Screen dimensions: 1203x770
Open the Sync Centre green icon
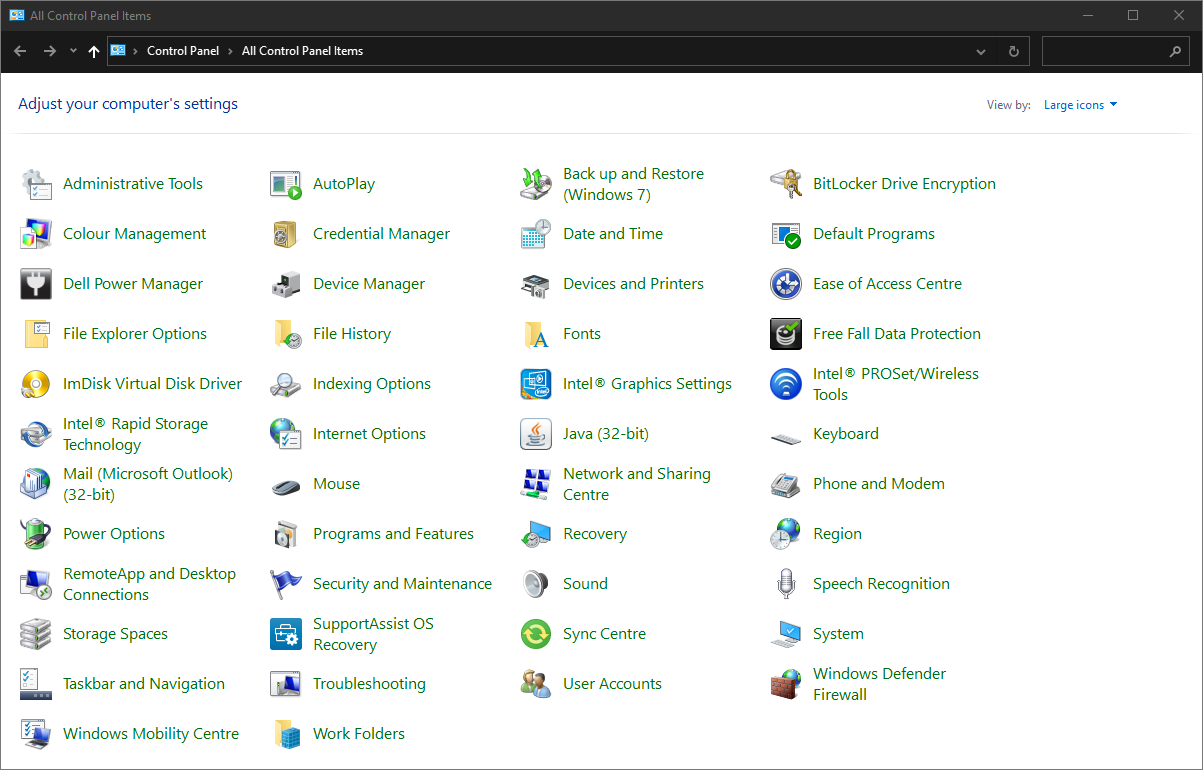[536, 634]
